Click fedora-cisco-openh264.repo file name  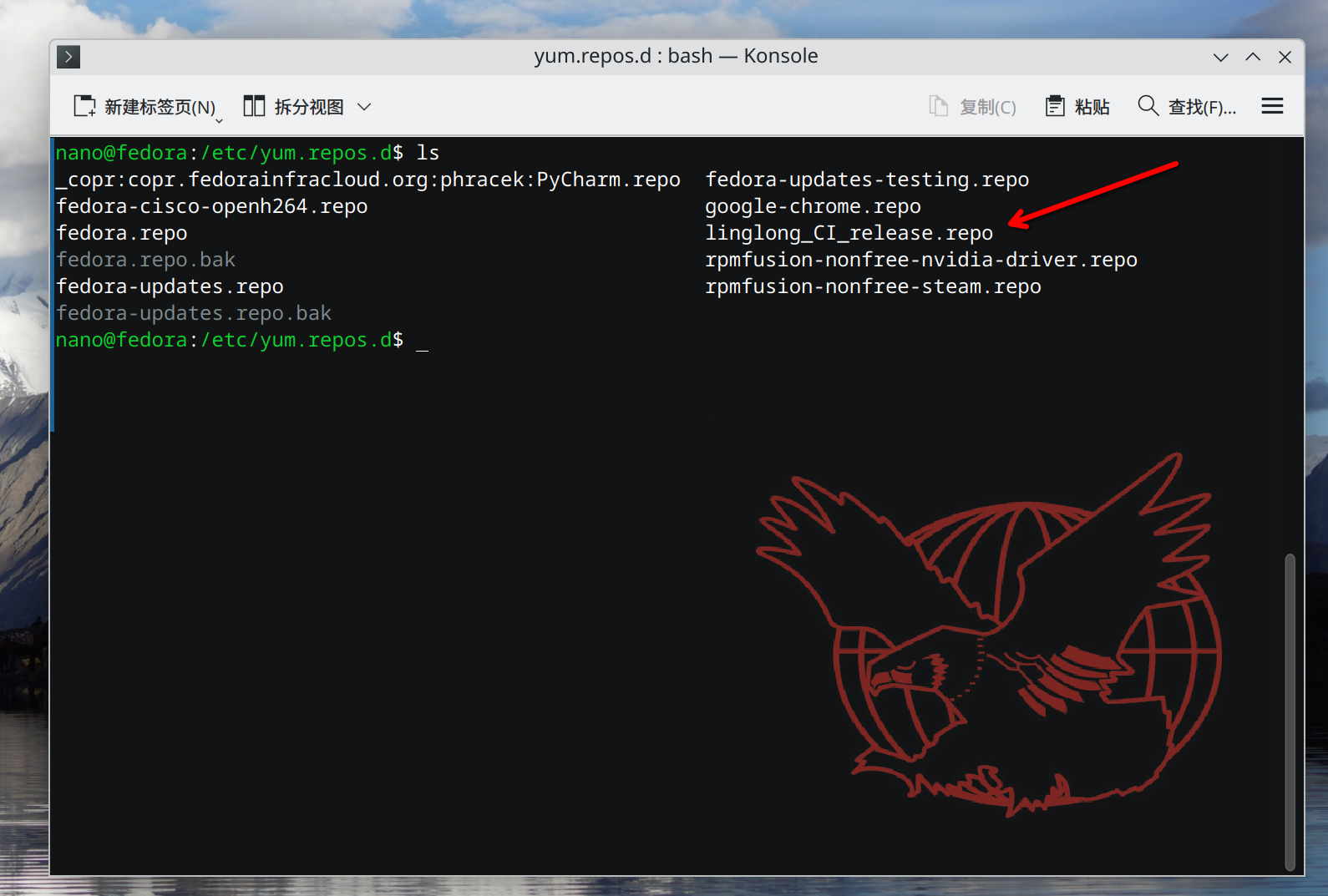[x=212, y=206]
